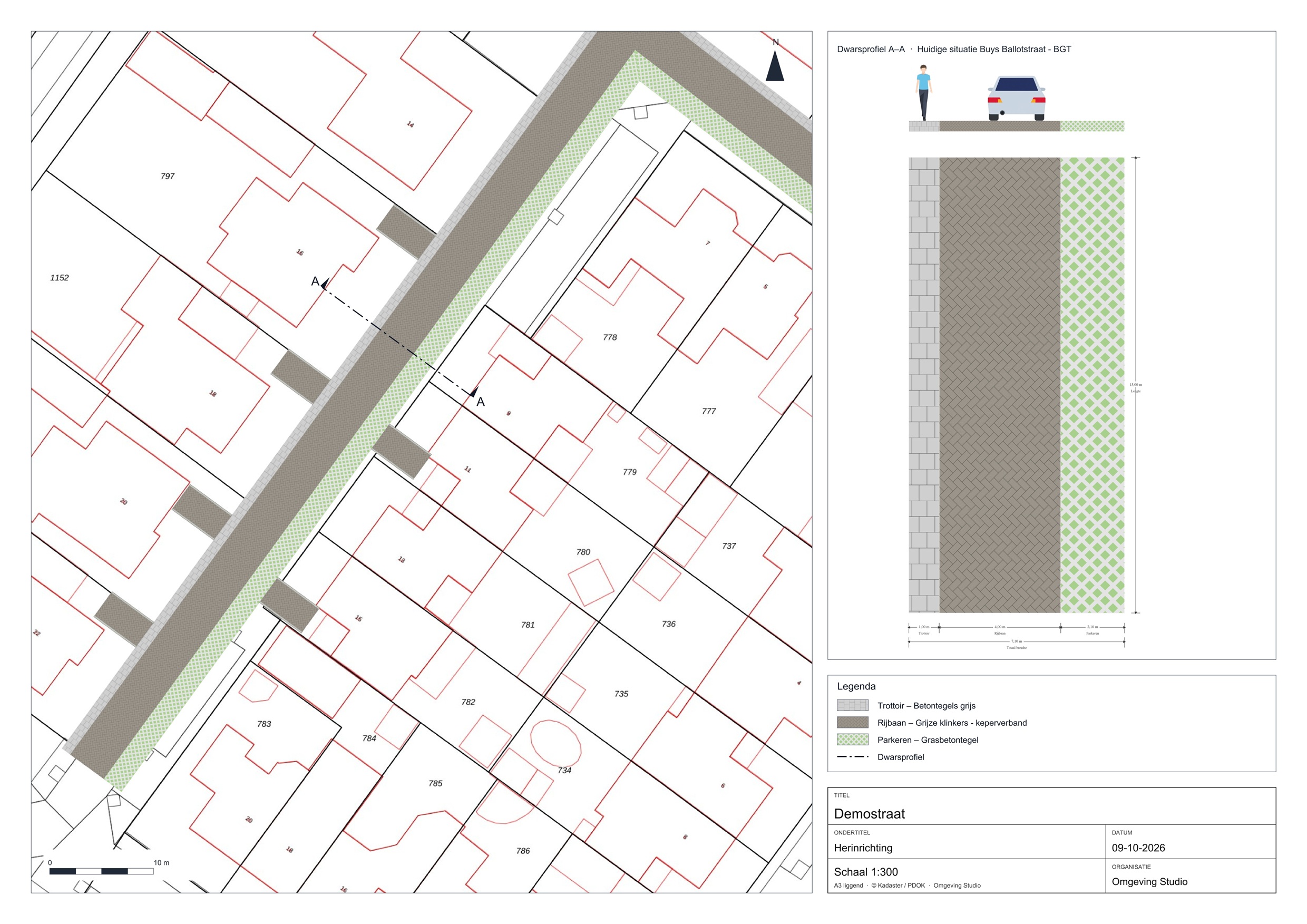
Task: Click parcel number 785
Action: [435, 783]
